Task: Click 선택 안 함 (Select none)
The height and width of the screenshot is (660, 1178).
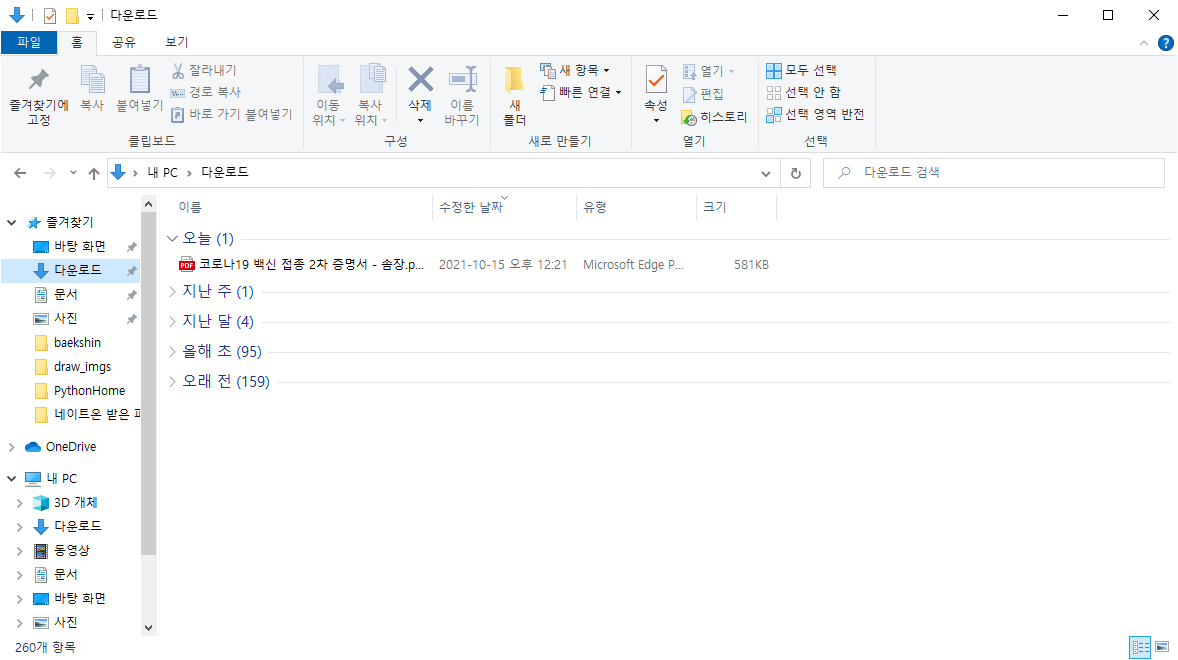Action: [x=803, y=92]
